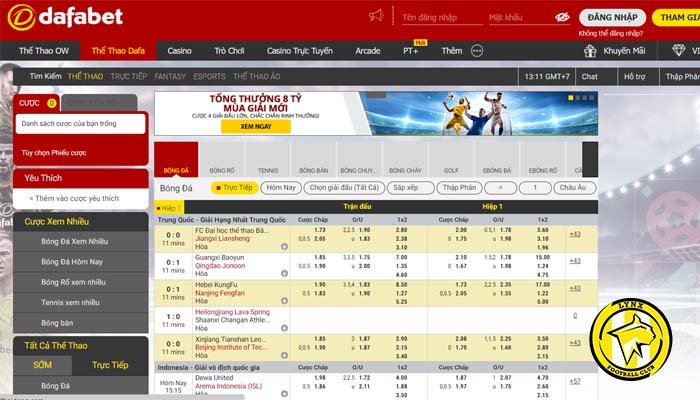Click the Khuyến Mãi gift icon
This screenshot has height=400, width=700.
click(x=590, y=51)
